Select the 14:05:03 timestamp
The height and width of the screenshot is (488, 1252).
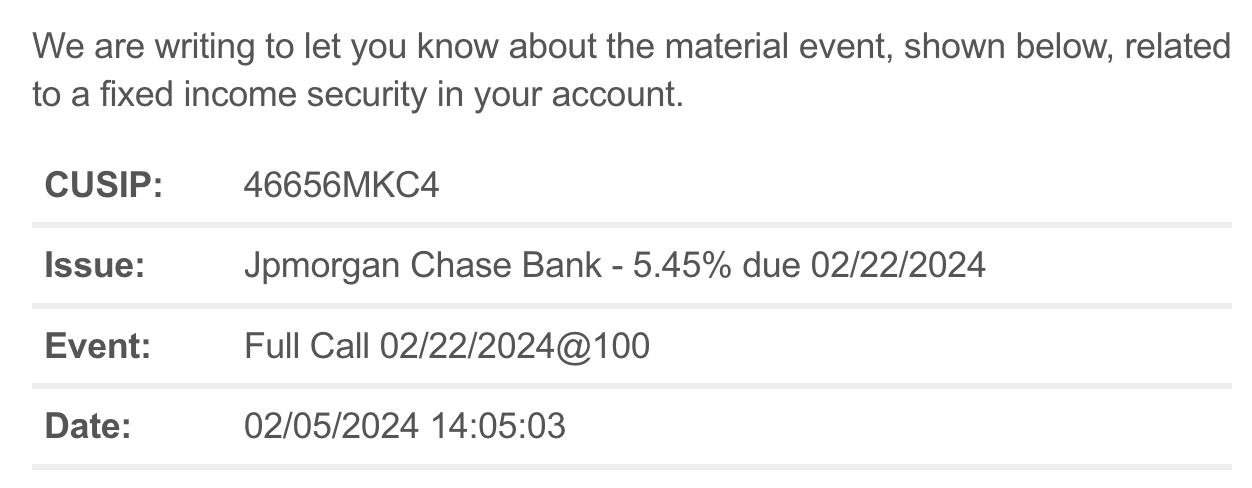[497, 427]
